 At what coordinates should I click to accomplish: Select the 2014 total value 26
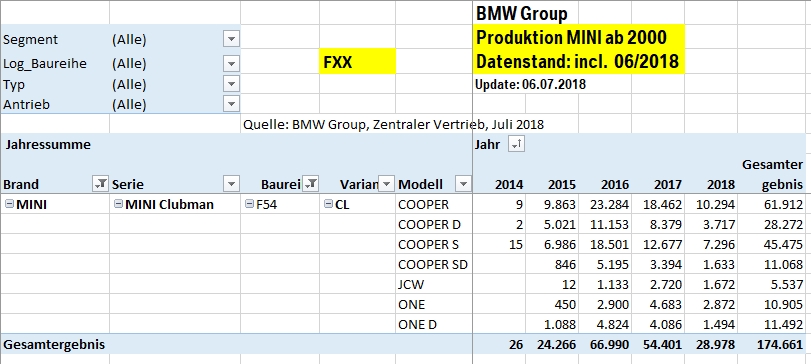click(499, 344)
